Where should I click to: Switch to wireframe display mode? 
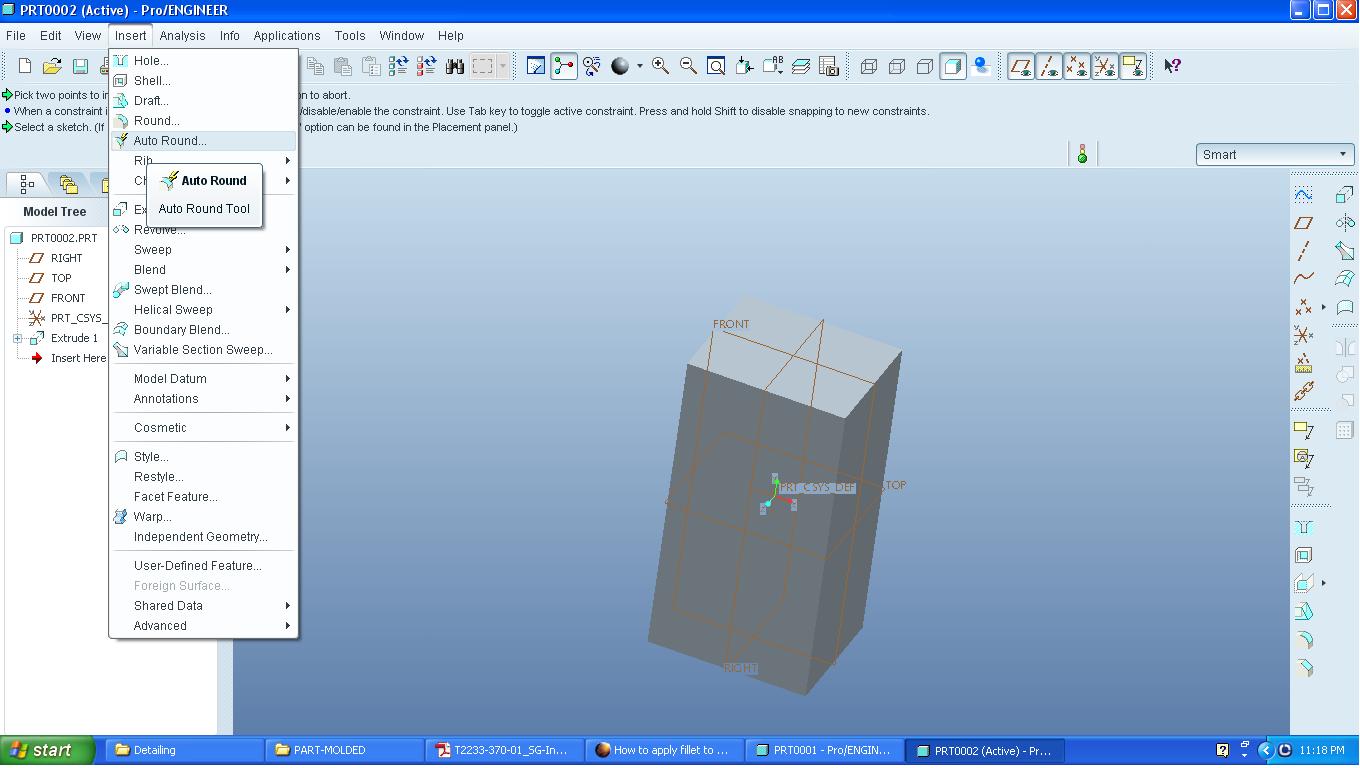(x=869, y=66)
